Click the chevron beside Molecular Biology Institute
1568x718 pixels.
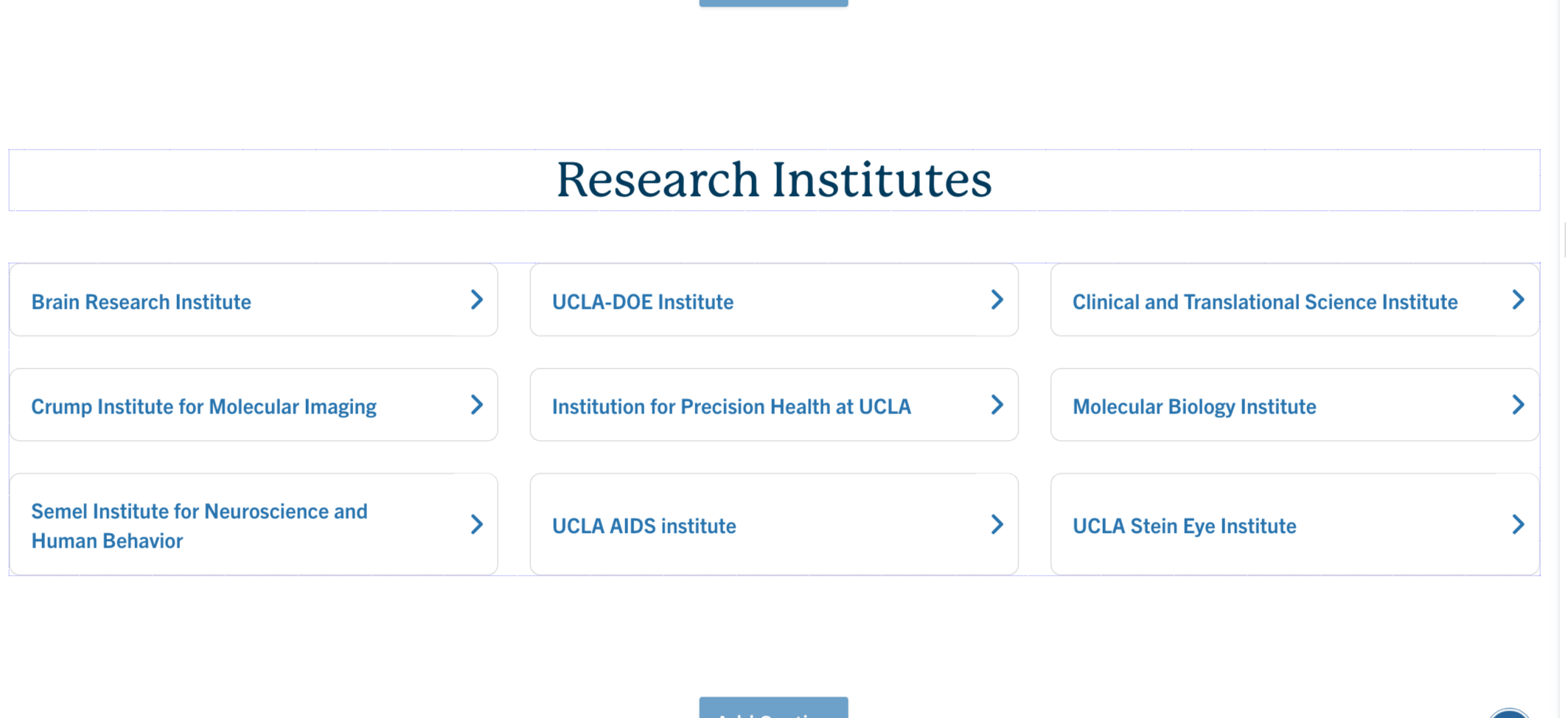[1518, 405]
